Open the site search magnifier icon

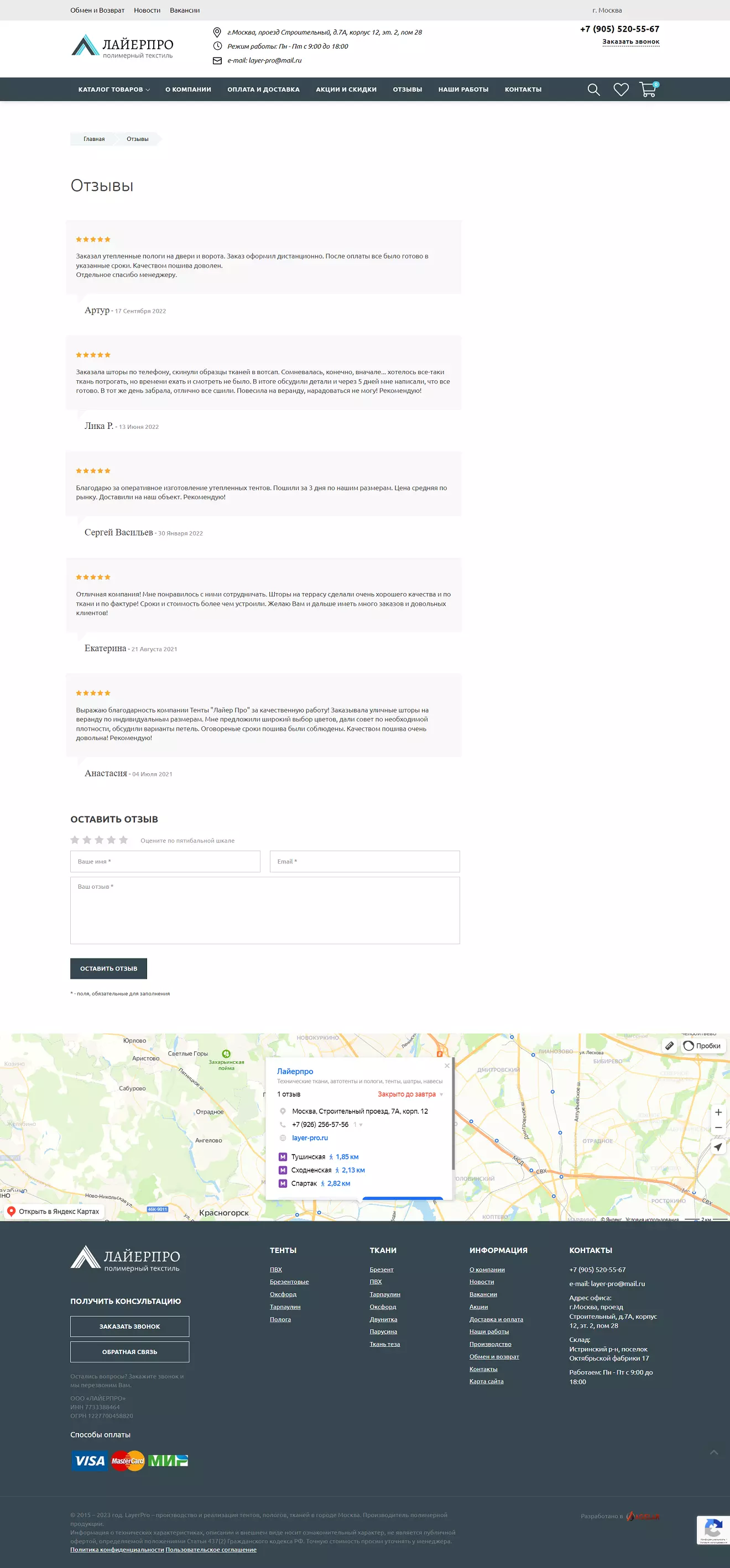coord(593,90)
